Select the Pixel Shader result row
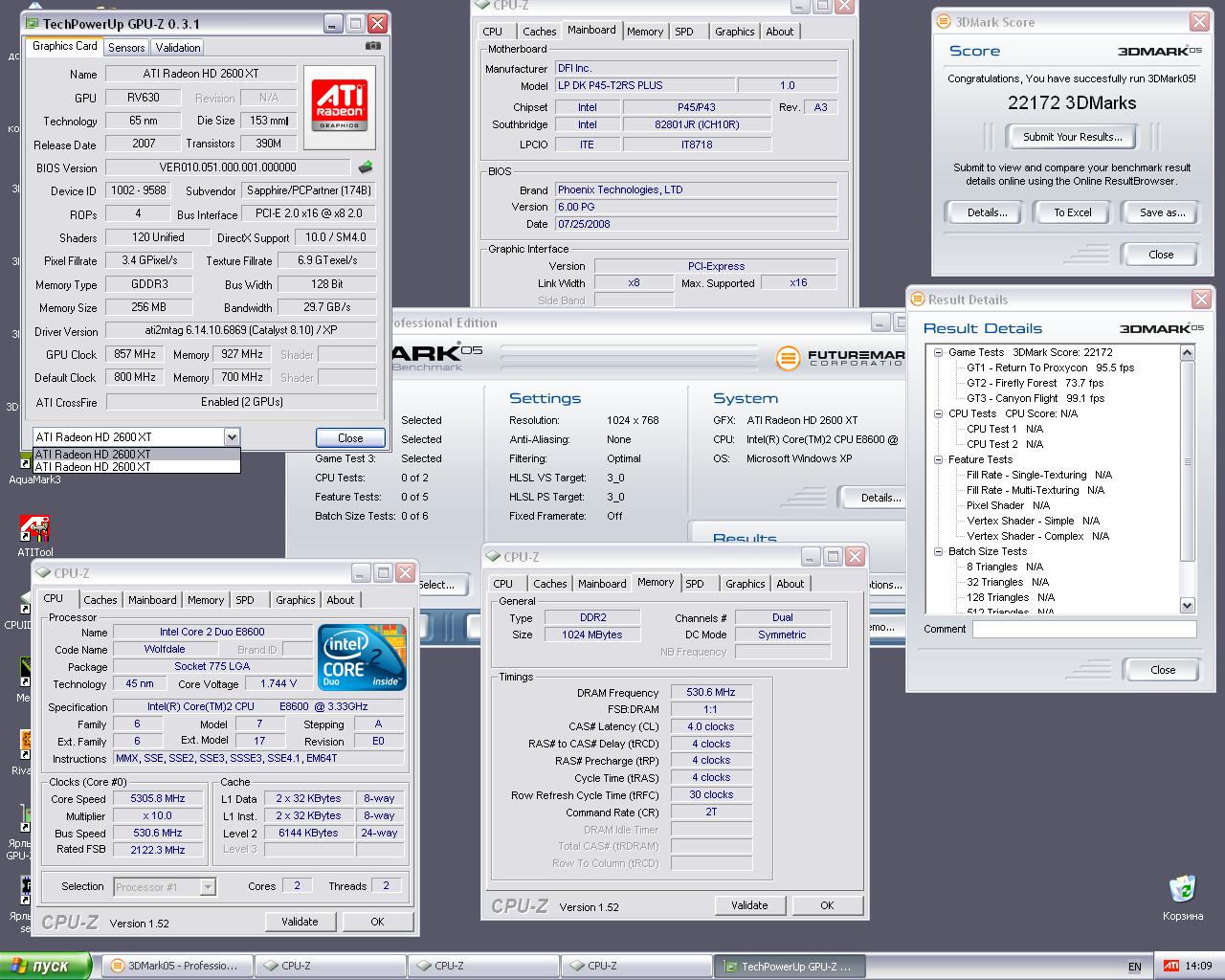1225x980 pixels. click(1008, 505)
